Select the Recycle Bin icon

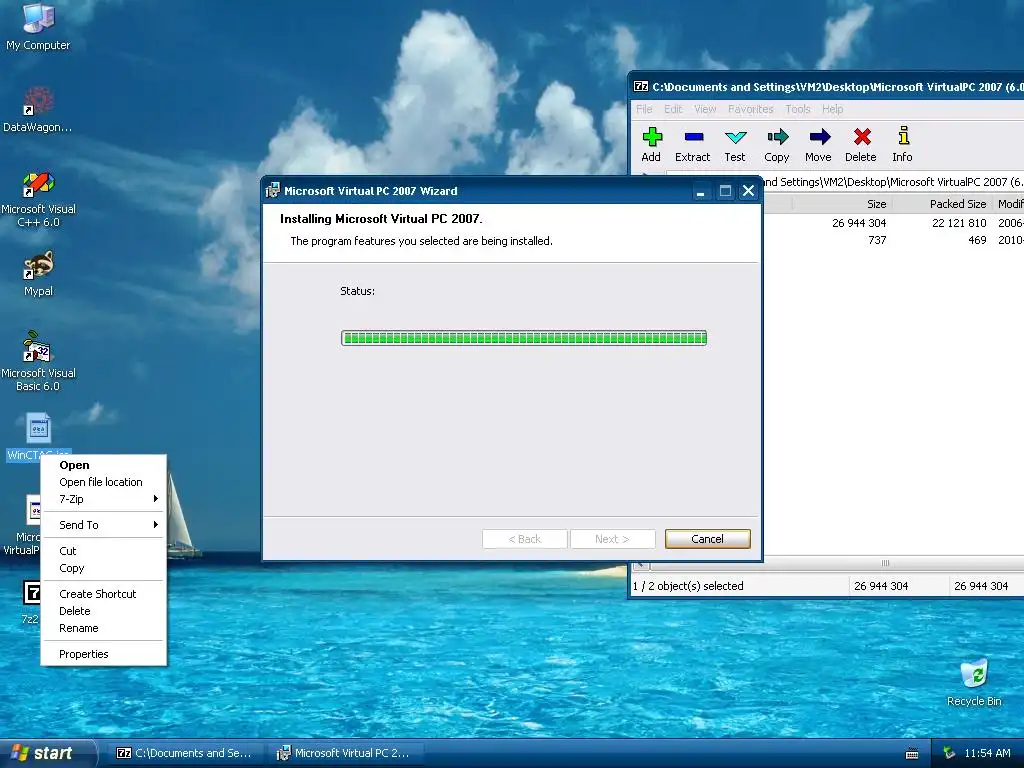974,683
